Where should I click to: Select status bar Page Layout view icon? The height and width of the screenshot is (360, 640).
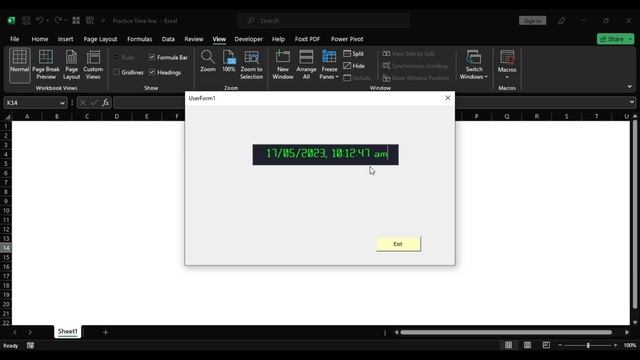tap(527, 345)
